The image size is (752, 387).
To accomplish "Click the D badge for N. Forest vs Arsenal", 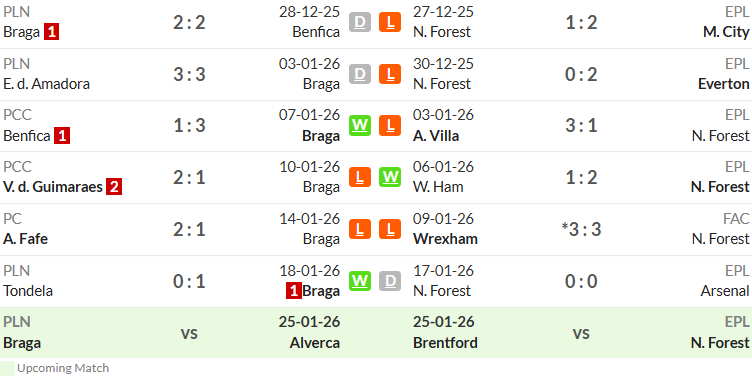I will tap(390, 281).
